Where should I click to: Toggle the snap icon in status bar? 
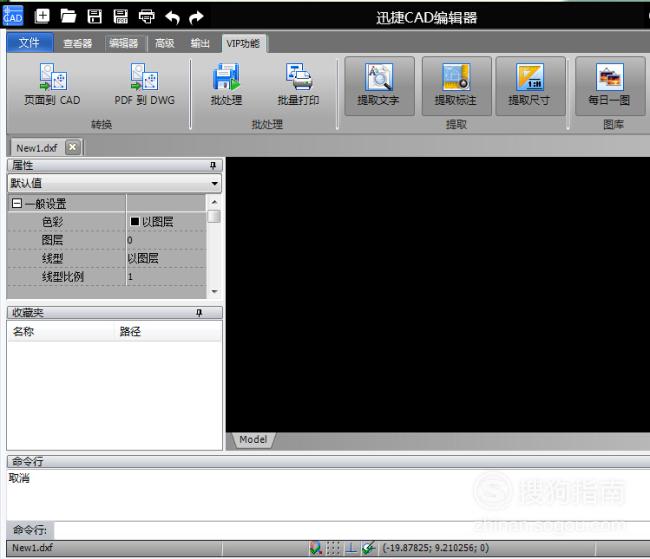tap(315, 548)
